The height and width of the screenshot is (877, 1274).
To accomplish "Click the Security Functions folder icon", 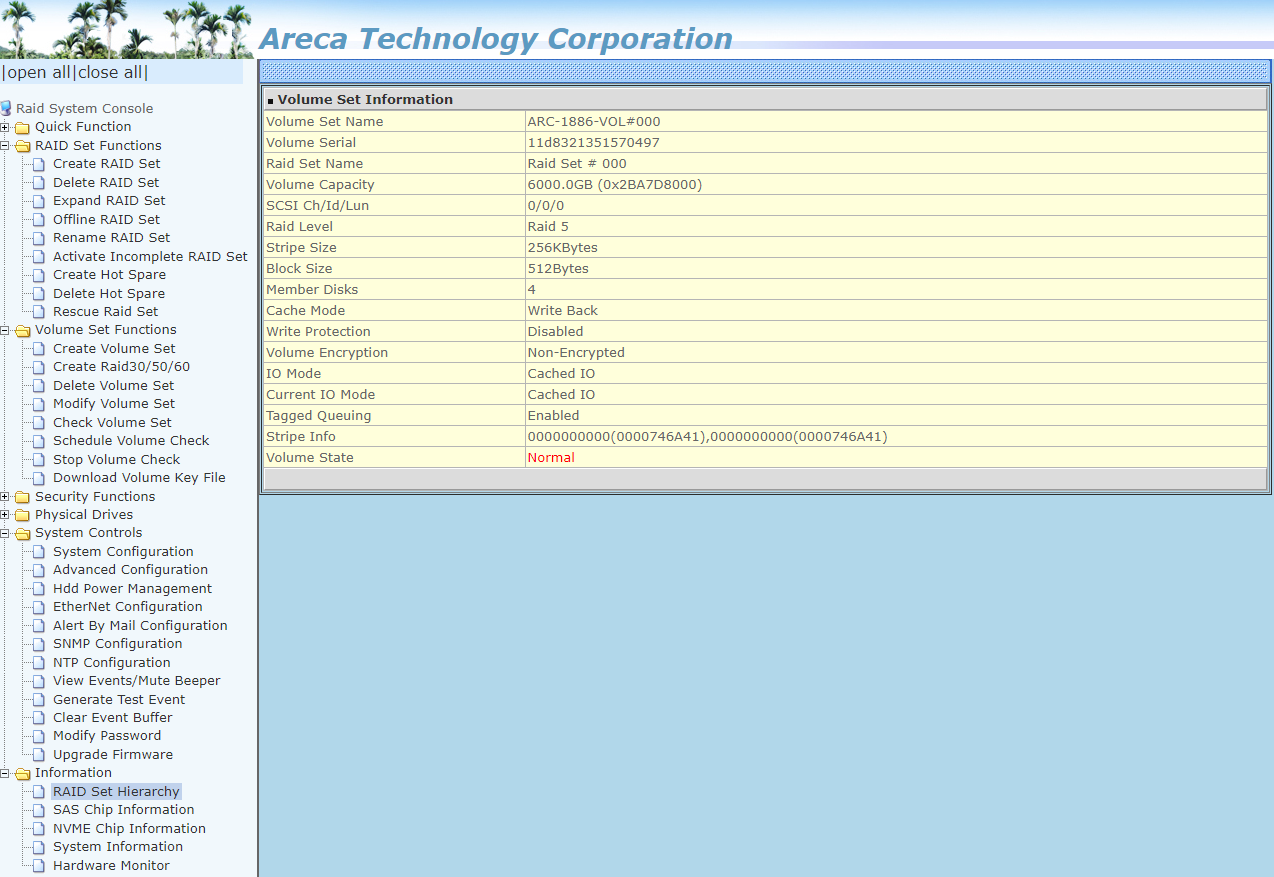I will pos(22,497).
